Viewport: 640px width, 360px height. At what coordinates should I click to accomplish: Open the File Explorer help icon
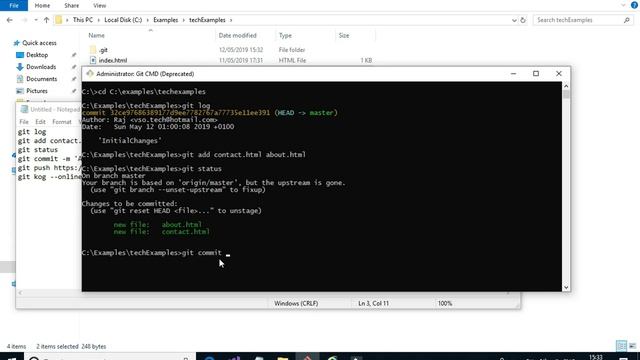[x=634, y=5]
